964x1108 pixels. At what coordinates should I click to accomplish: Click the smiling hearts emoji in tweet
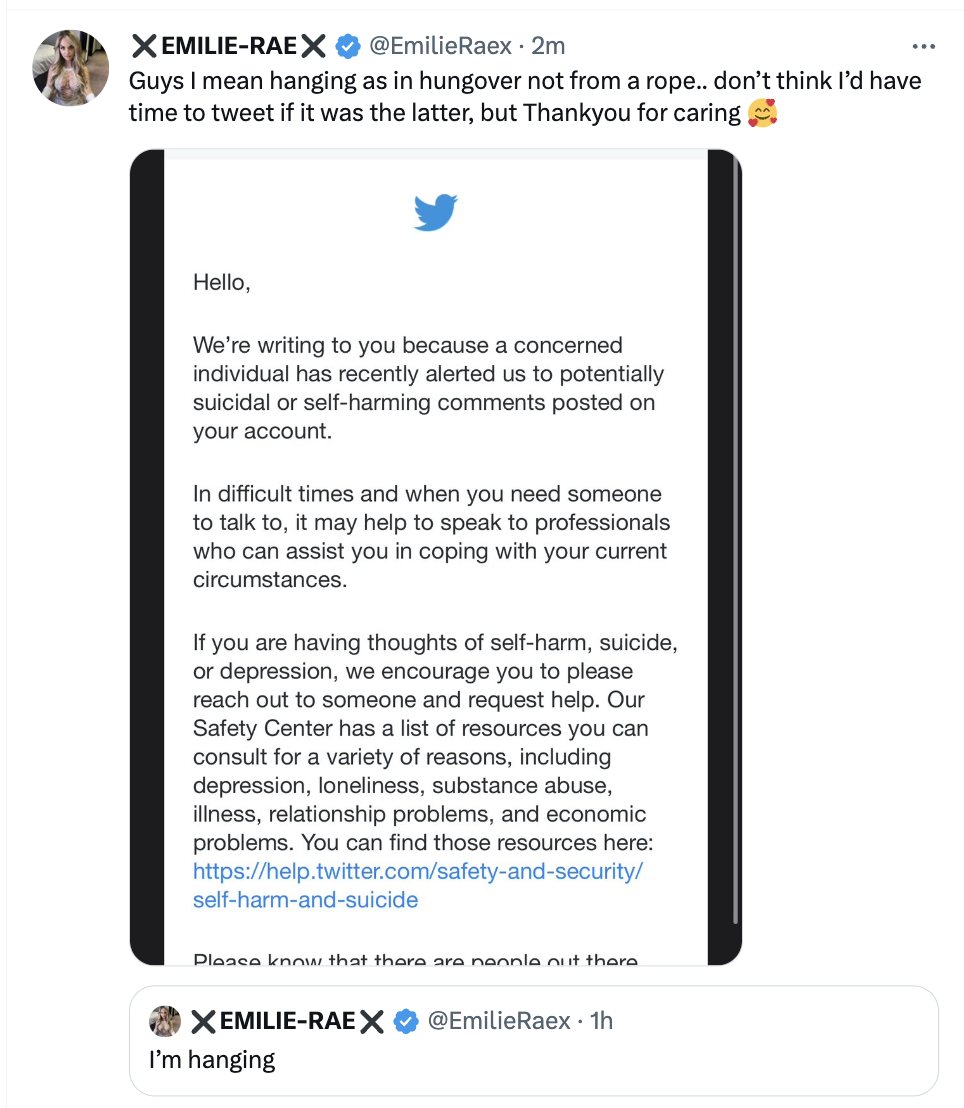[x=762, y=113]
